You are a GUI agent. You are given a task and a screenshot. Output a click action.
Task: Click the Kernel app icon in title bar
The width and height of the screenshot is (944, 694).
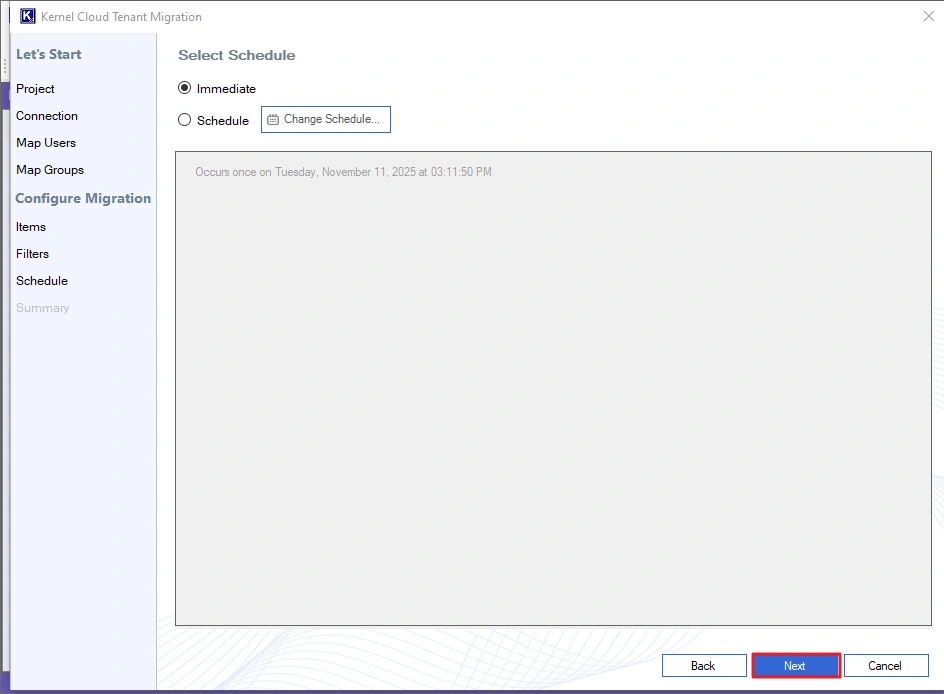coord(28,17)
